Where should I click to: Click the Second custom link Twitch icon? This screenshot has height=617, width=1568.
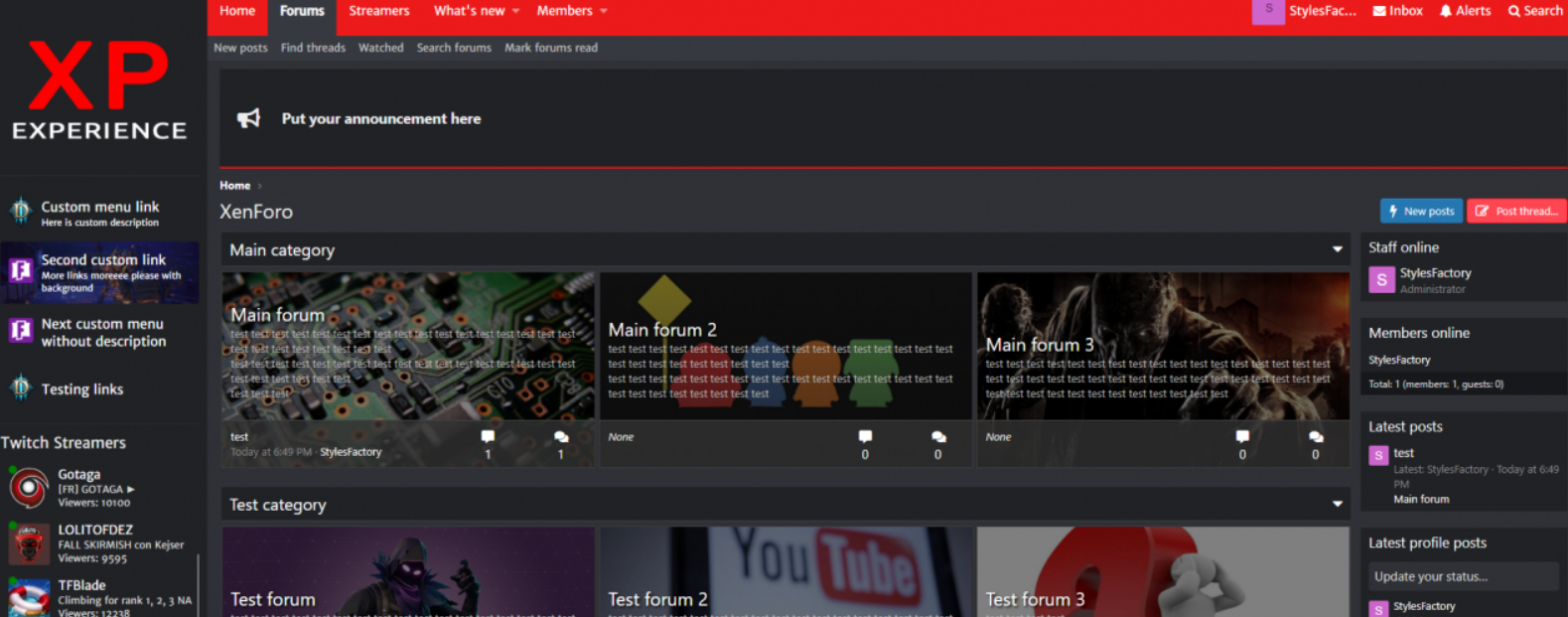click(21, 270)
